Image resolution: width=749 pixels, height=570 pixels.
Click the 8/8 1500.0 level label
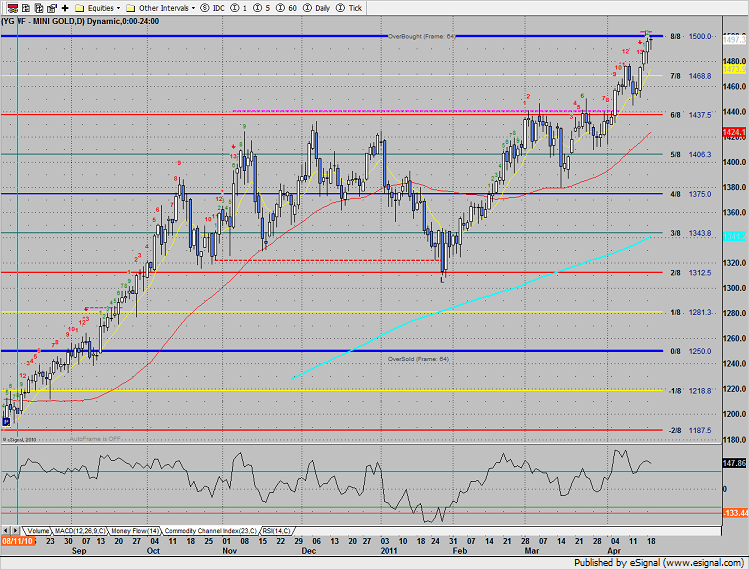(690, 36)
